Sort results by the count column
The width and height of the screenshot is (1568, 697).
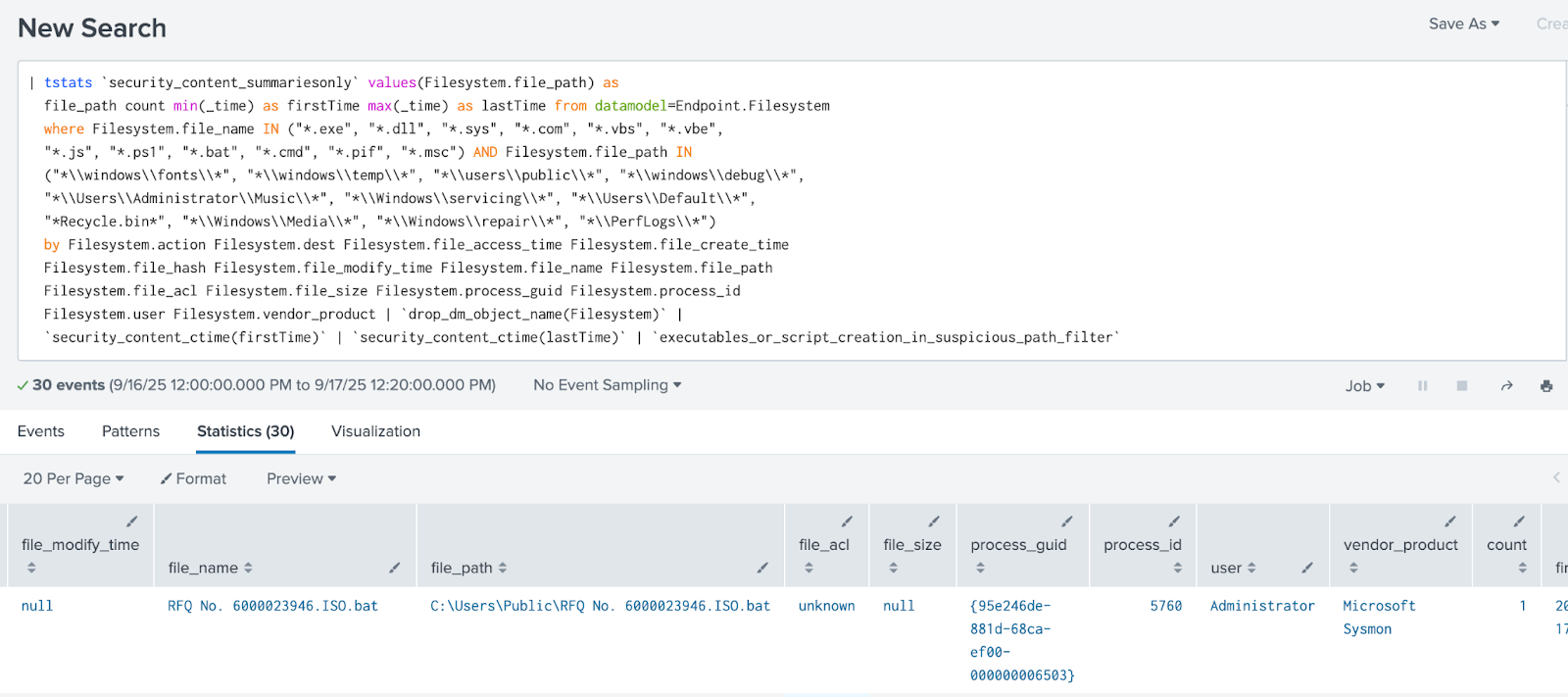(1522, 568)
